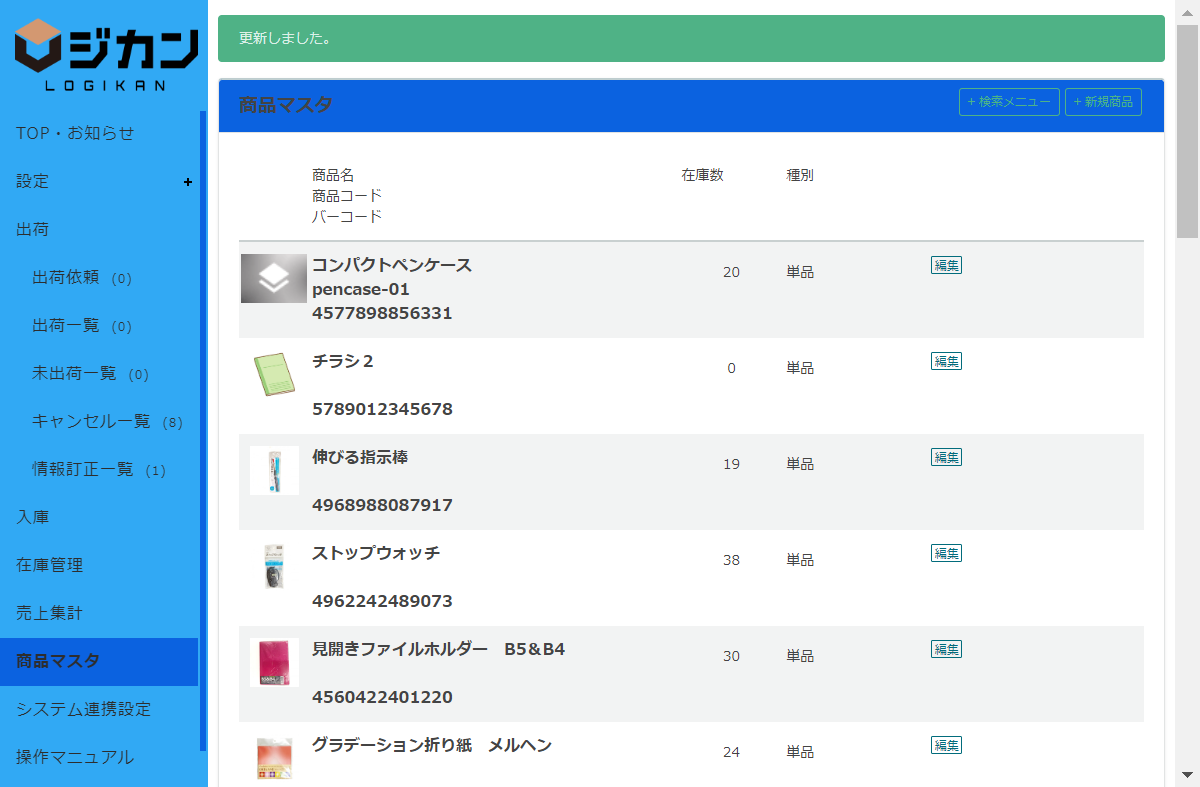The image size is (1200, 787).
Task: Open the チラシ２ green notebook thumbnail
Action: pos(274,374)
